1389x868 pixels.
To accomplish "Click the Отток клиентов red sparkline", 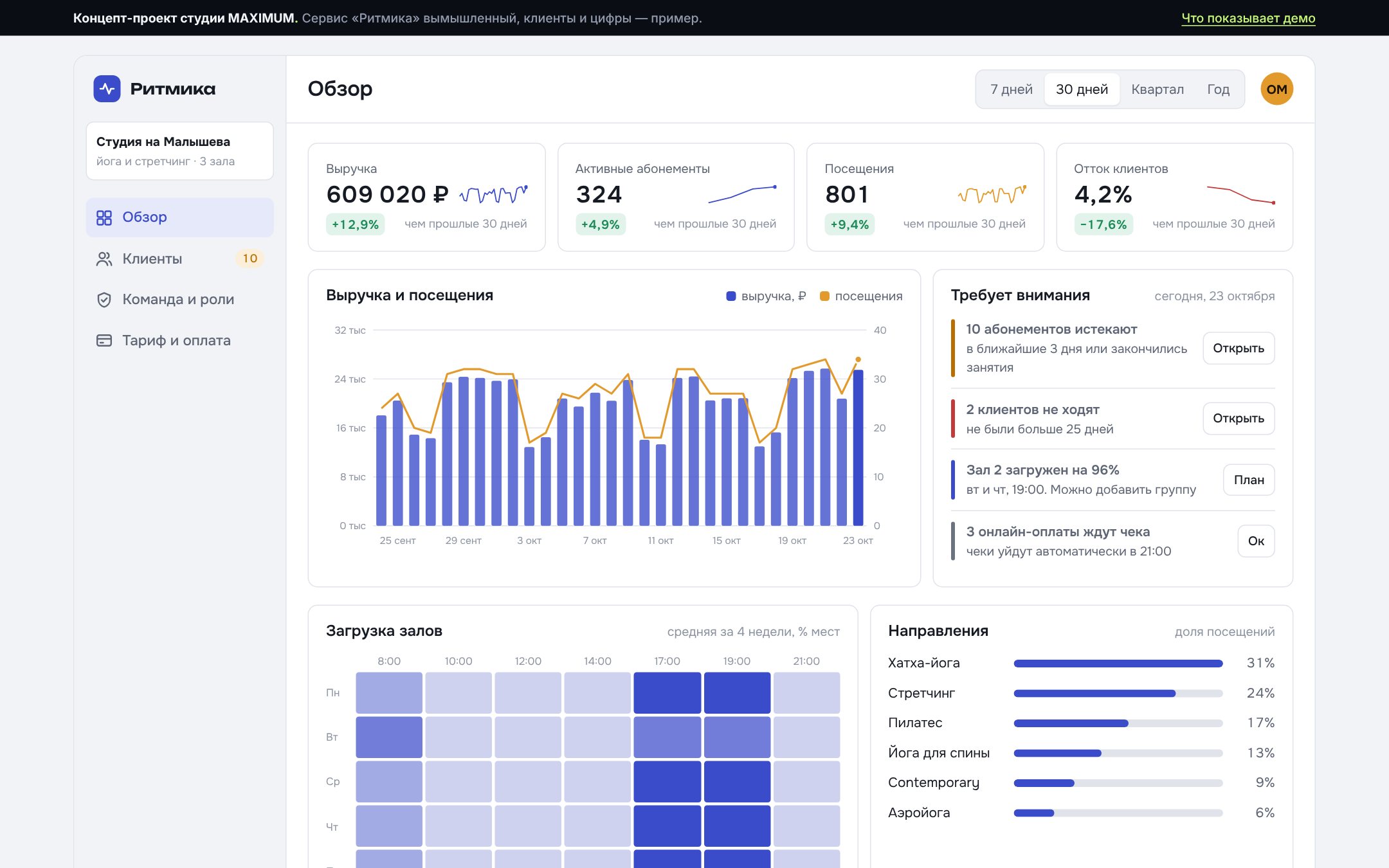I will click(1241, 194).
